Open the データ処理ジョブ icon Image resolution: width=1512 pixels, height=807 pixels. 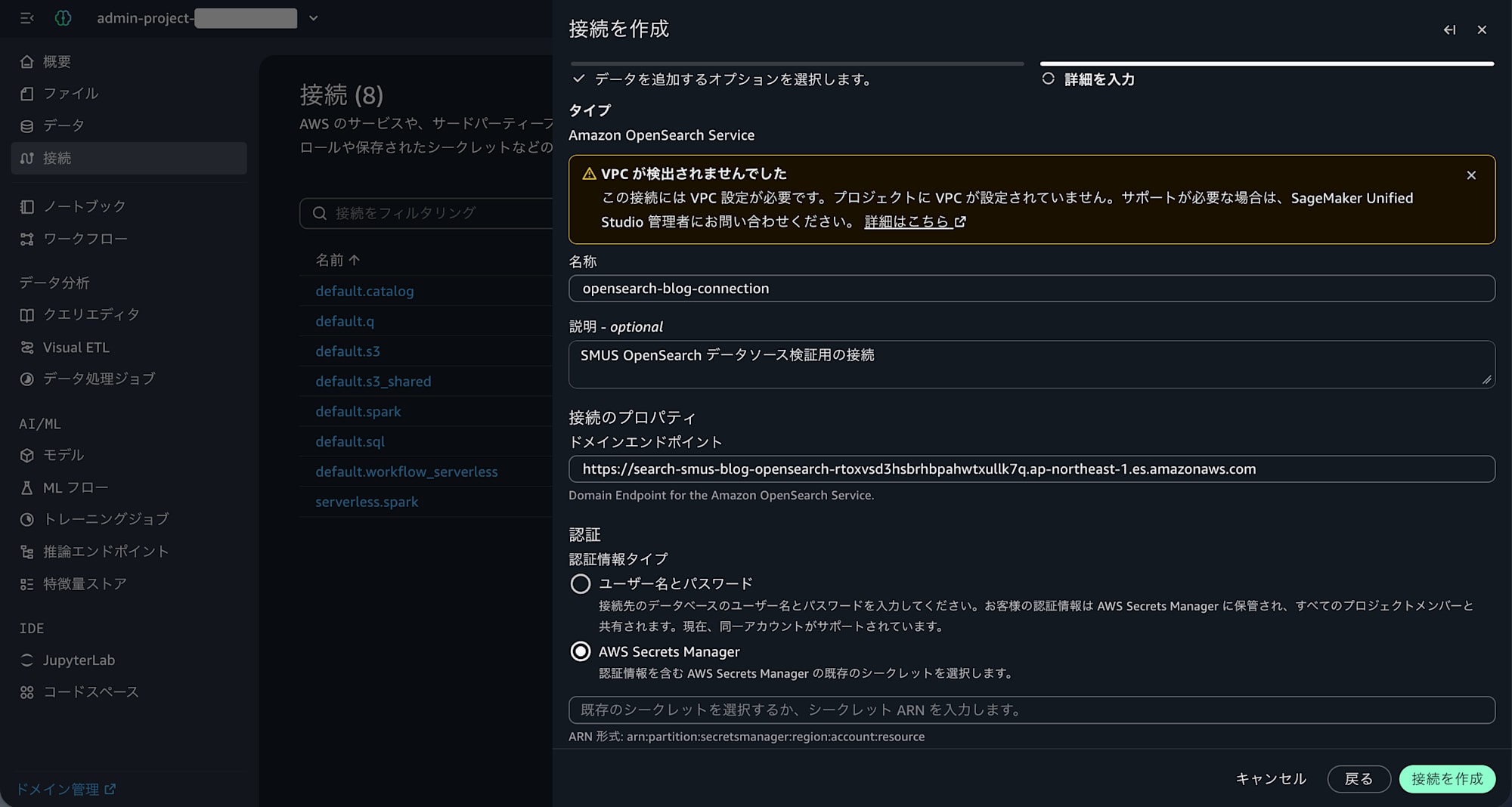pyautogui.click(x=27, y=379)
